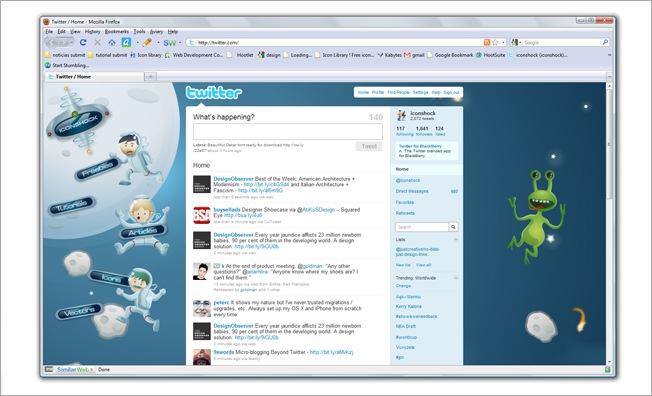652x396 pixels.
Task: Open the History menu
Action: click(x=92, y=32)
